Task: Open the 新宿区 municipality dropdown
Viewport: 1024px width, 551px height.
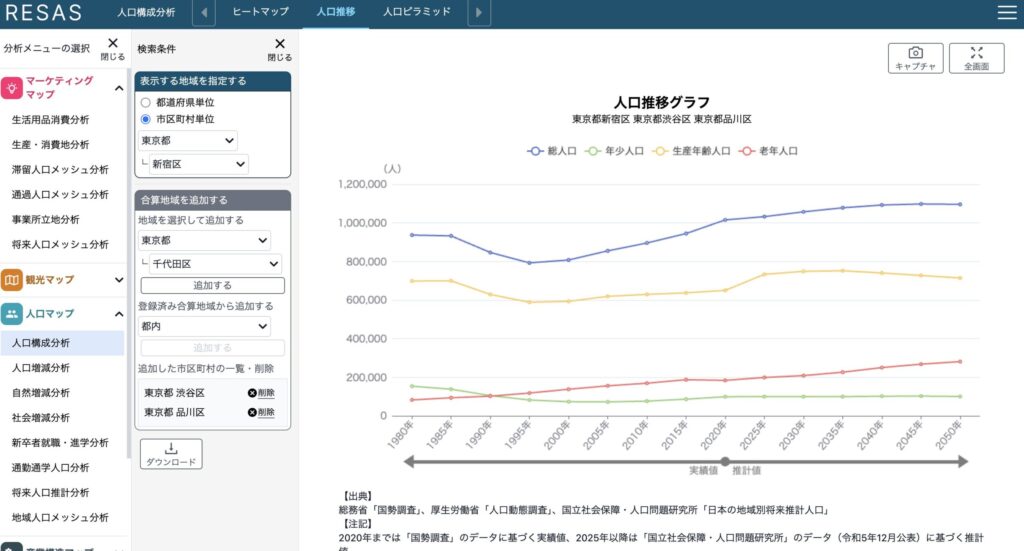Action: point(198,163)
